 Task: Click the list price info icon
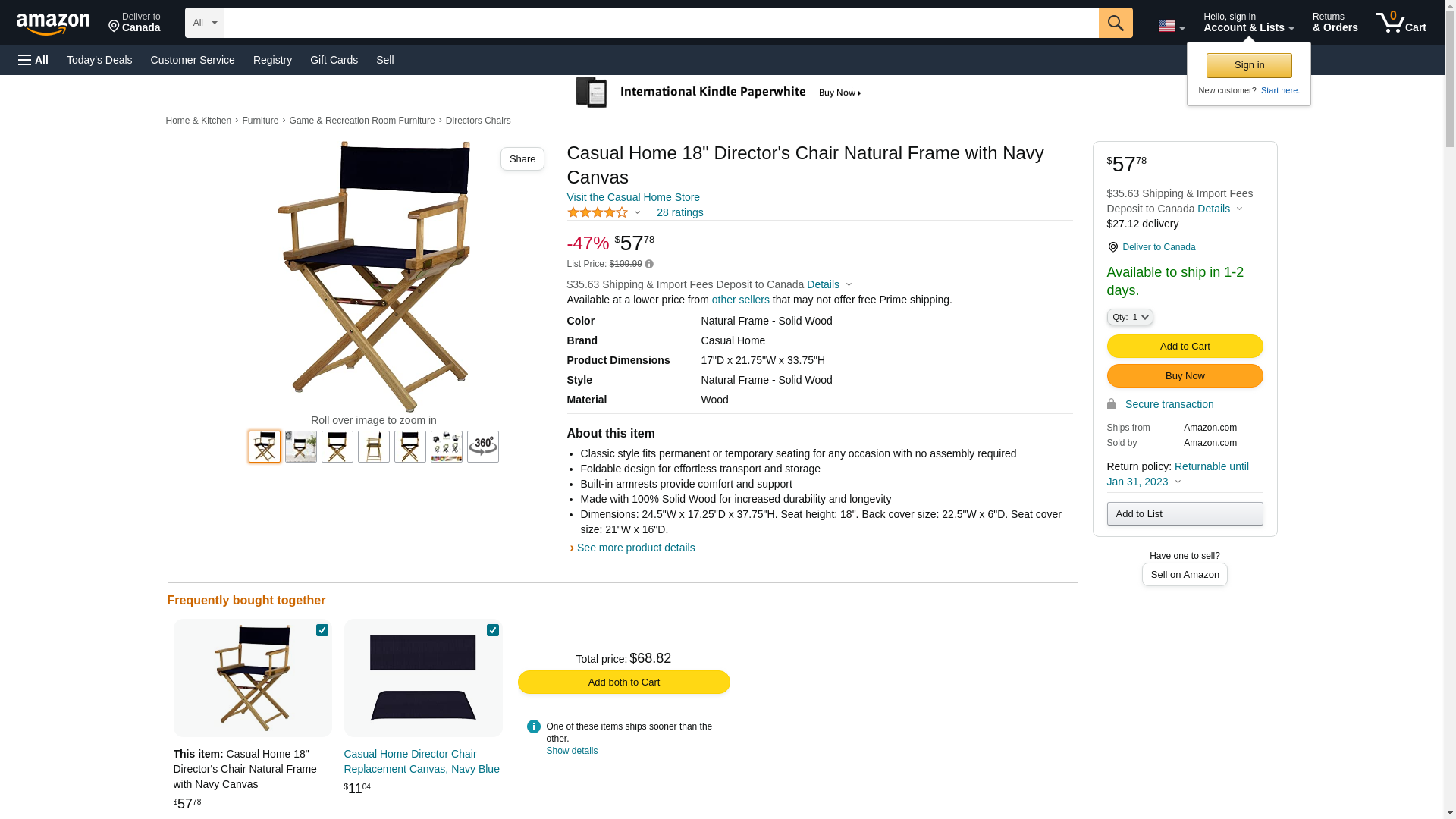[649, 265]
